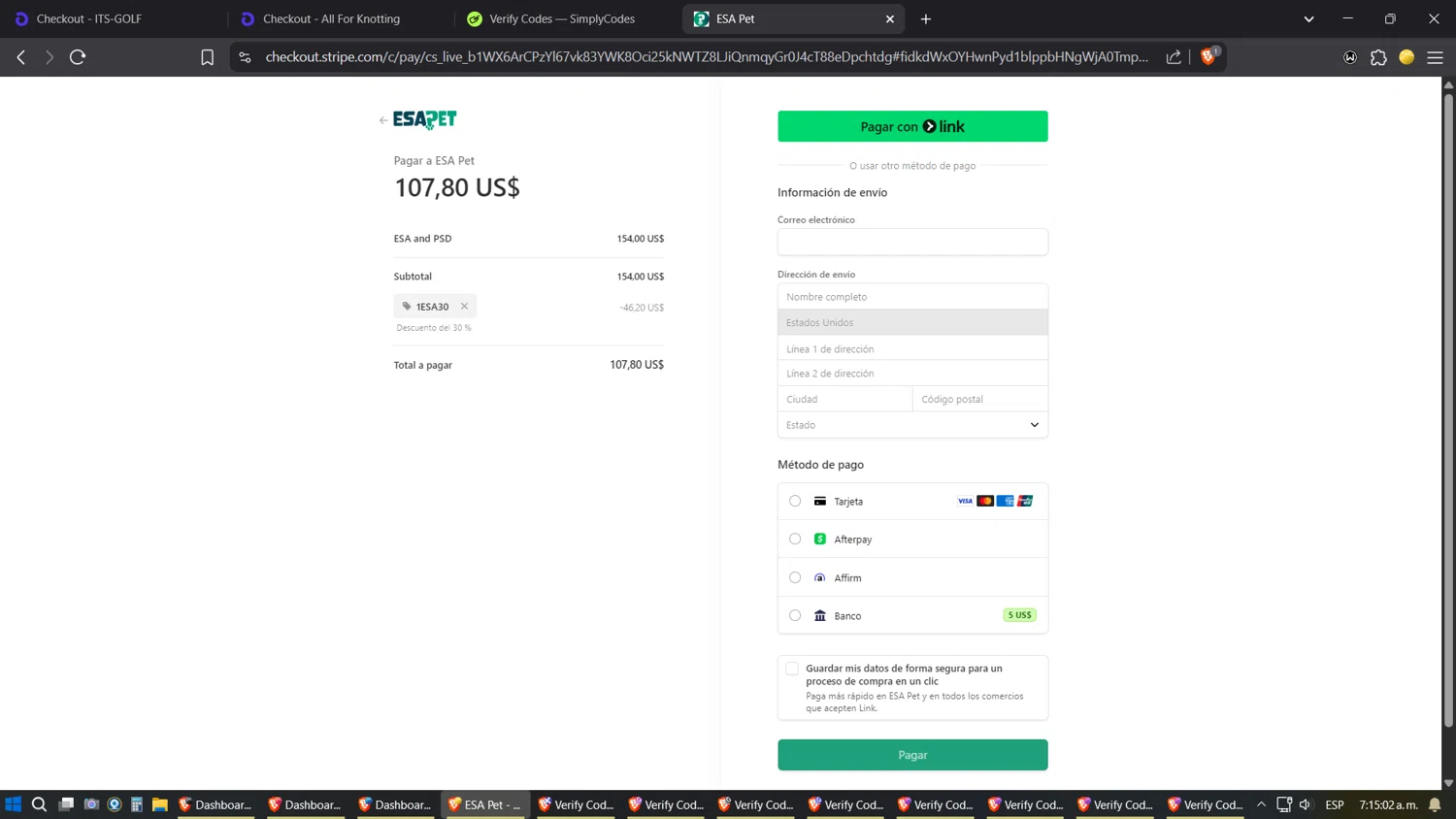Screen dimensions: 1456x819
Task: Bookmark this page icon
Action: [x=207, y=57]
